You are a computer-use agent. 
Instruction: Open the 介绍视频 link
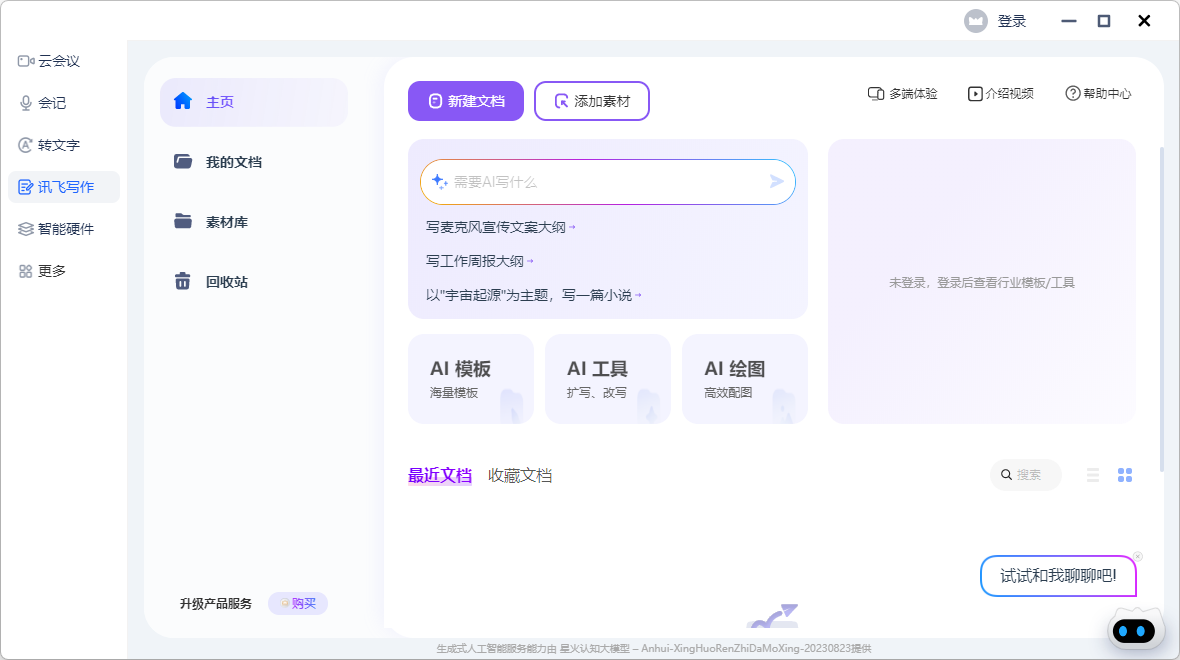click(1000, 93)
